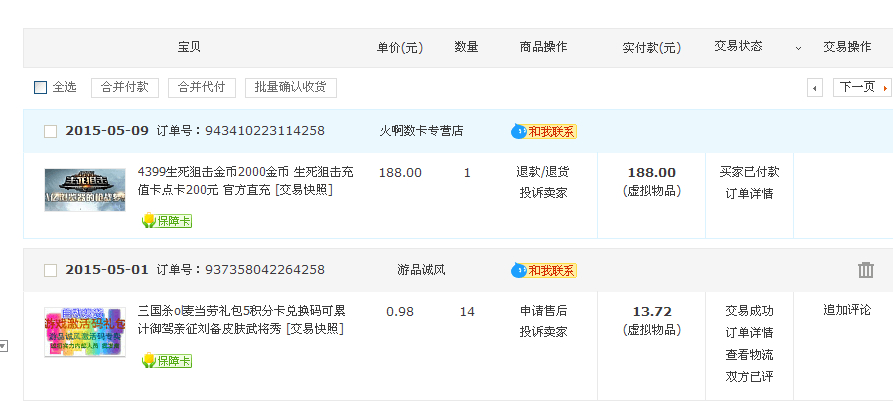
Task: Open 查看物流 for the 三国杀 order
Action: click(749, 355)
